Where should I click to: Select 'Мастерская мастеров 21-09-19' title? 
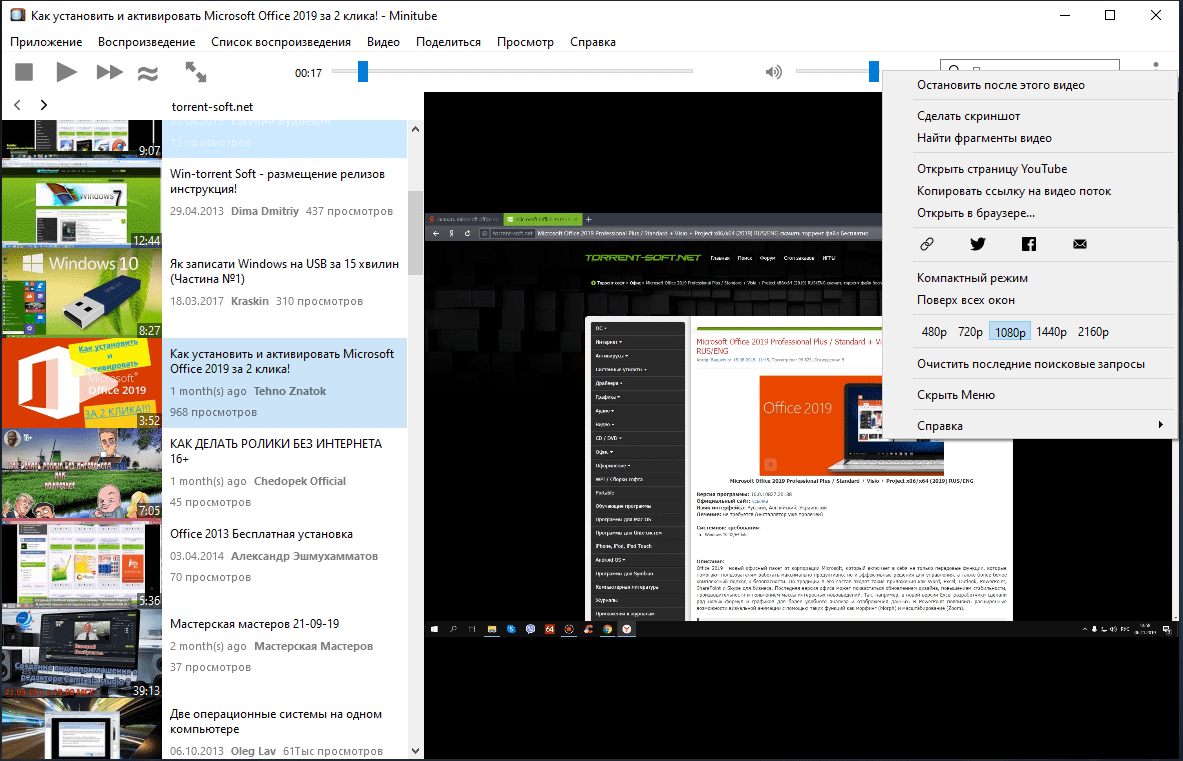click(254, 624)
